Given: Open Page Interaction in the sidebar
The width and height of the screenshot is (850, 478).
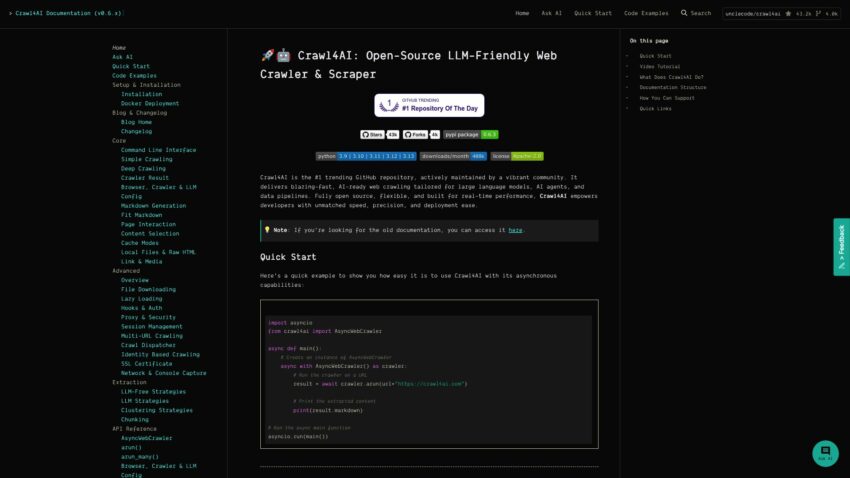Looking at the screenshot, I should (148, 224).
